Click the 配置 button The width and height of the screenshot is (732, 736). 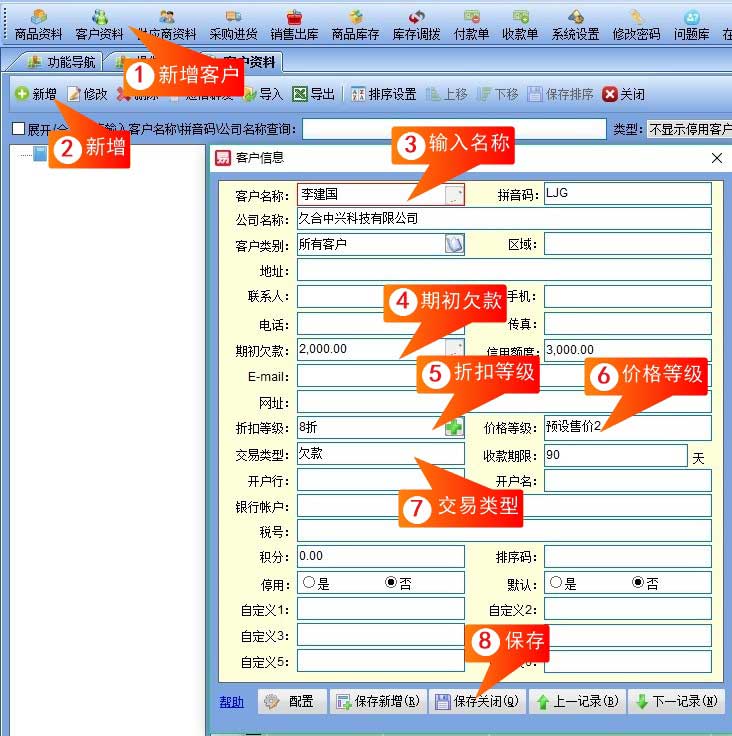[x=292, y=701]
